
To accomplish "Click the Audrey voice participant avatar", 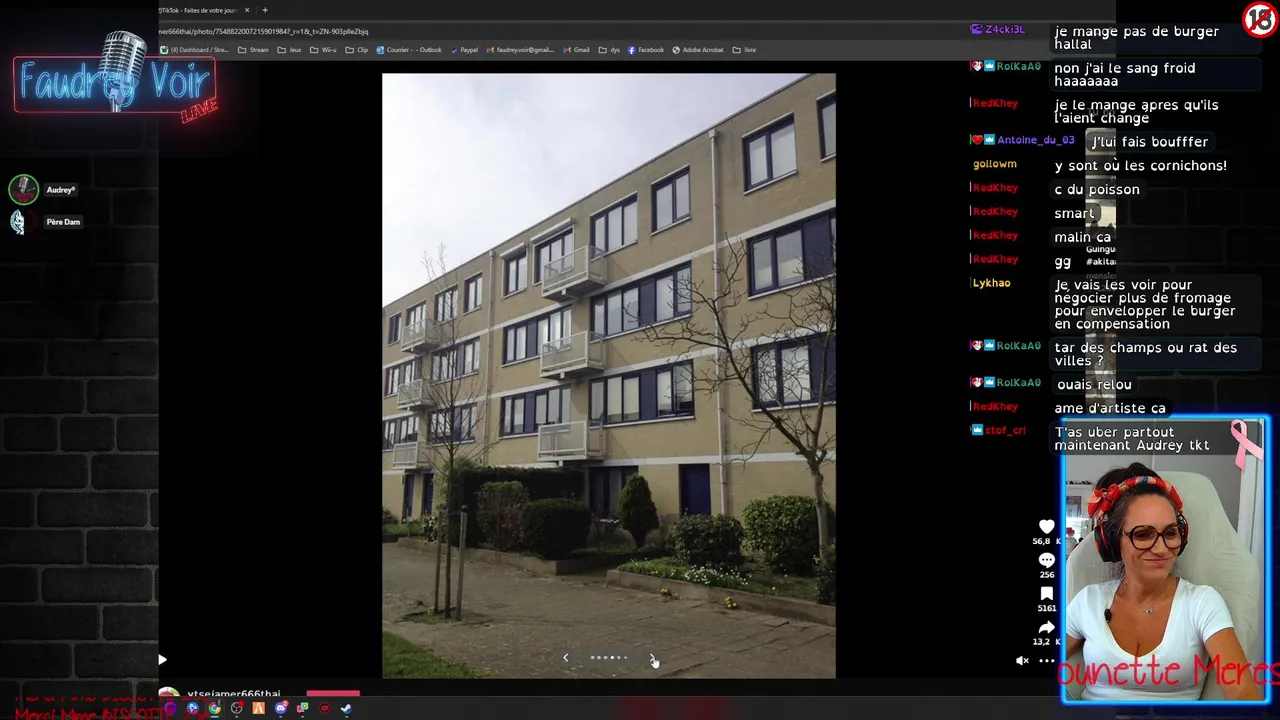I will pos(24,189).
